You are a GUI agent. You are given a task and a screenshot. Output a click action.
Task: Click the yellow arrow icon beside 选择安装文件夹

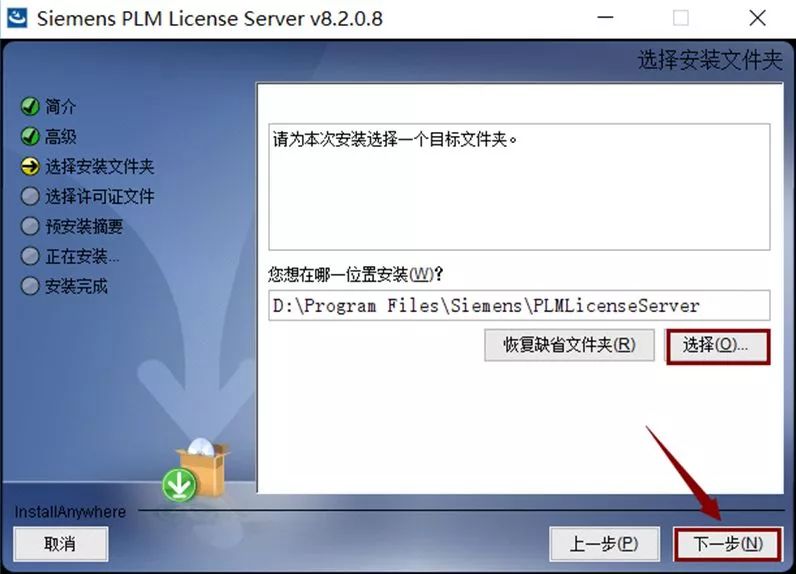click(x=30, y=166)
